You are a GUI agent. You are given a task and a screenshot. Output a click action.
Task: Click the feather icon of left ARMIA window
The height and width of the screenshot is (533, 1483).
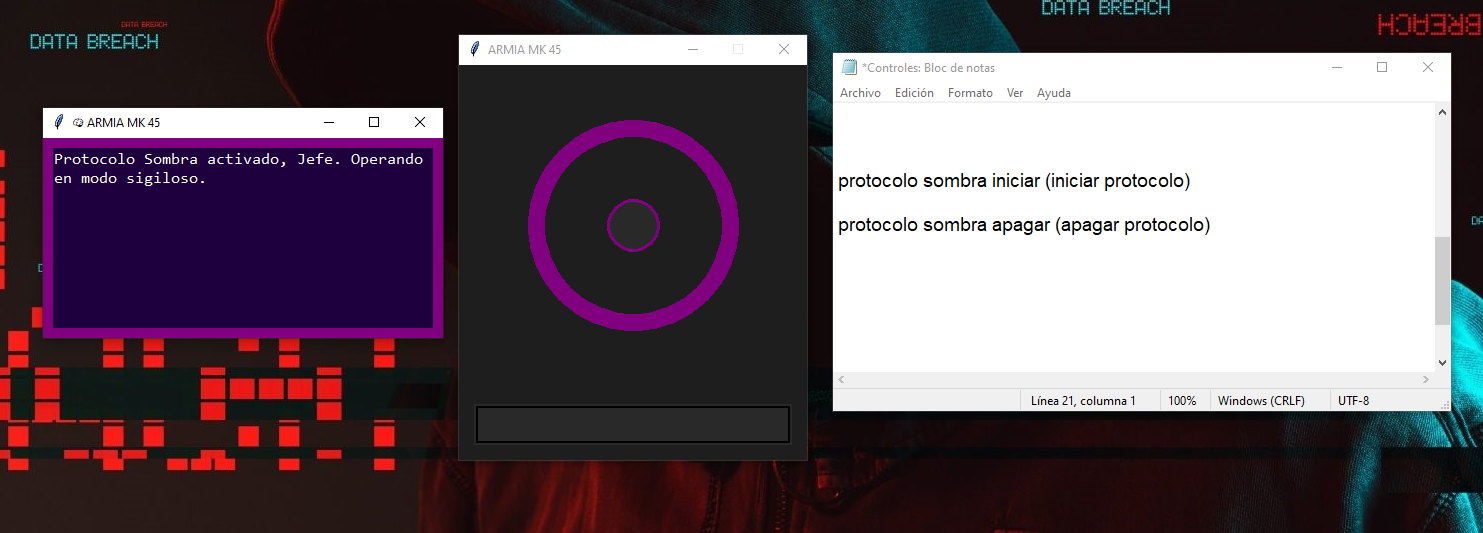tap(59, 122)
